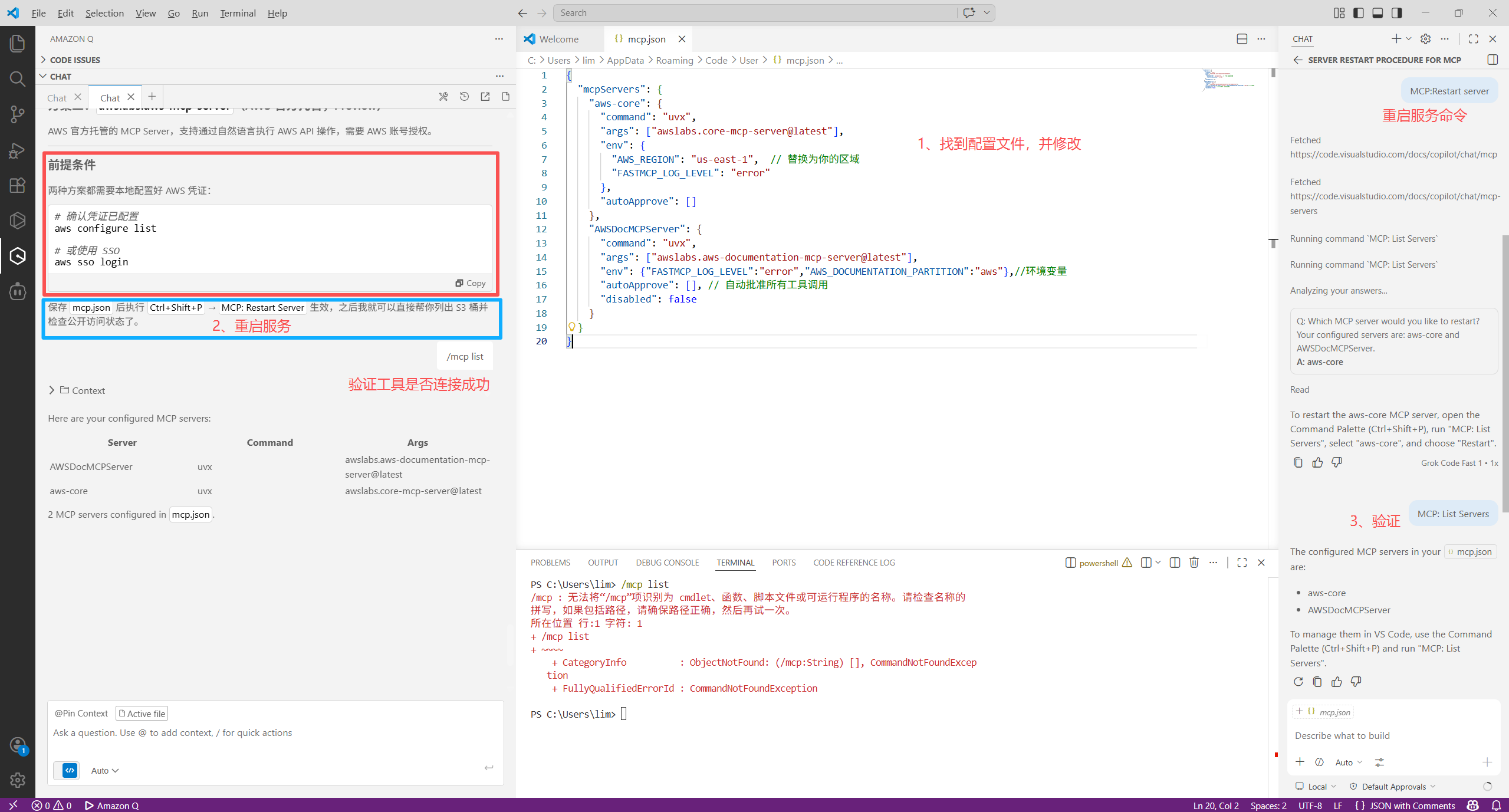This screenshot has width=1509, height=812.
Task: Open the chat settings gear in CHAT panel
Action: point(1425,39)
